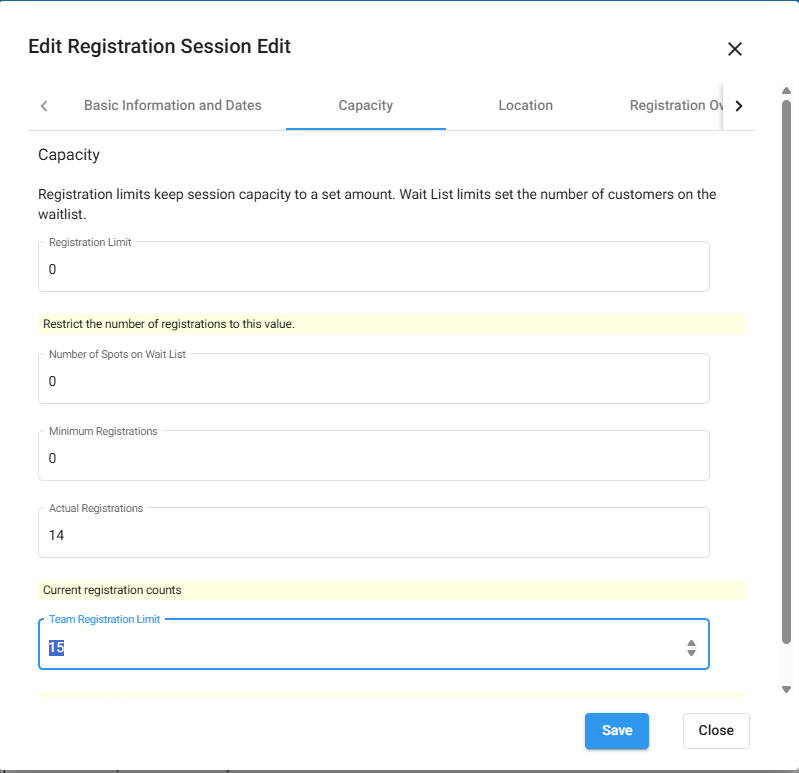Close the dialog with the X icon

tap(735, 49)
